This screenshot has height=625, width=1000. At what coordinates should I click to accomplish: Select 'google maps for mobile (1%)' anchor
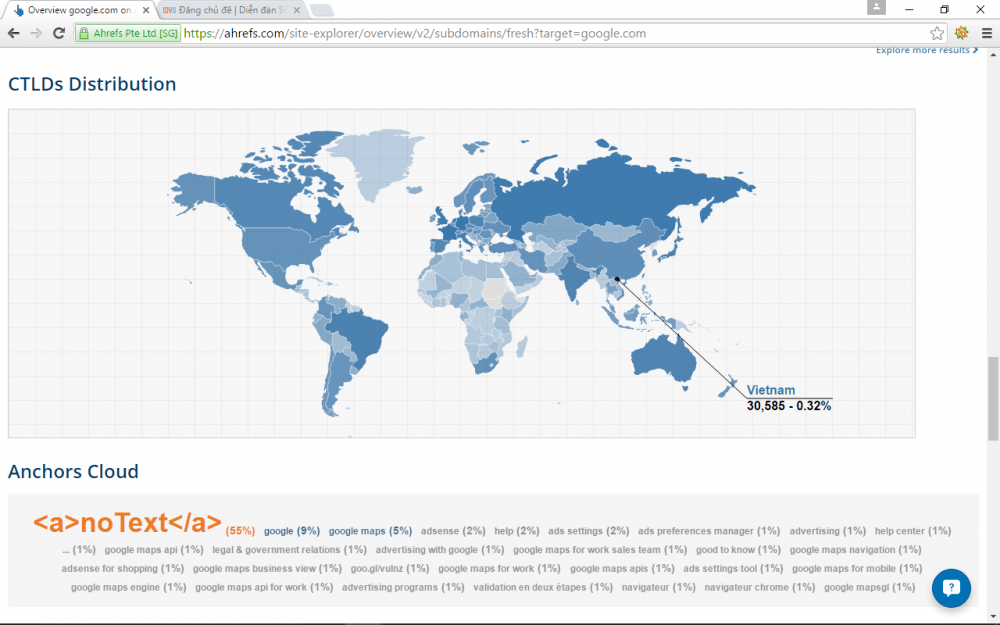(x=857, y=568)
